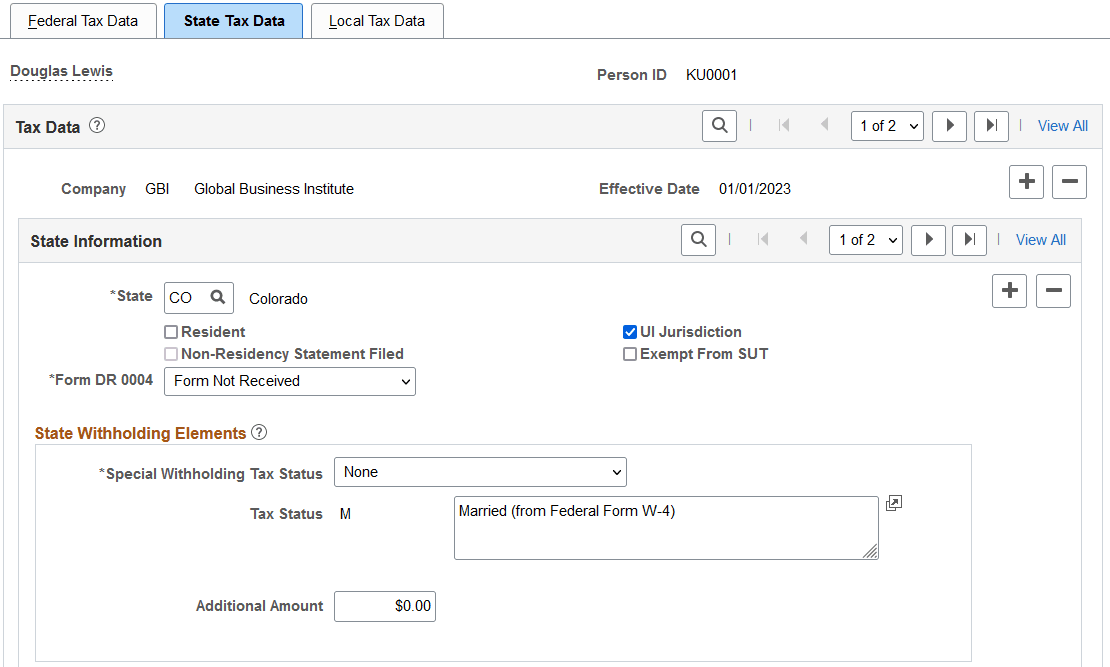Click the Tax Data help icon
The image size is (1110, 667).
(x=97, y=126)
